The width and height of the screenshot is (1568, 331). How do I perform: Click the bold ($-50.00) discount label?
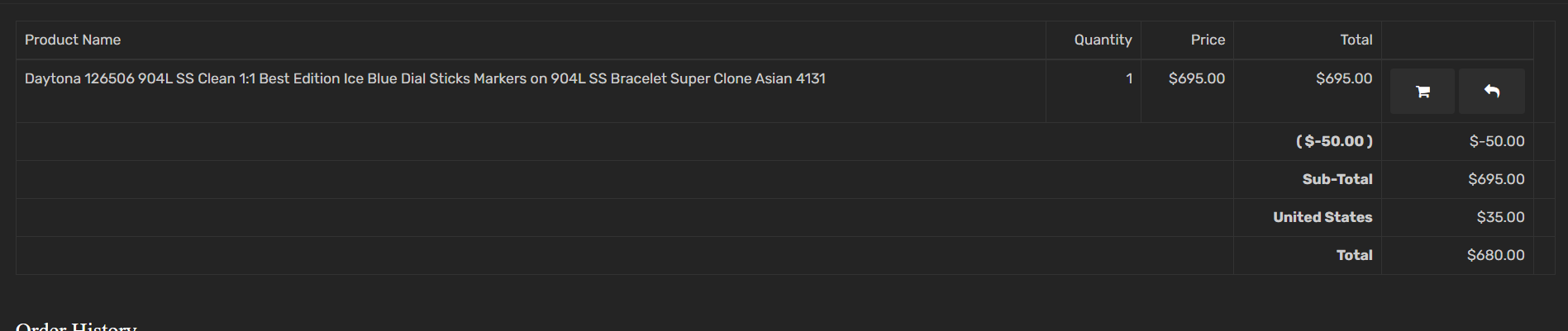[x=1334, y=141]
